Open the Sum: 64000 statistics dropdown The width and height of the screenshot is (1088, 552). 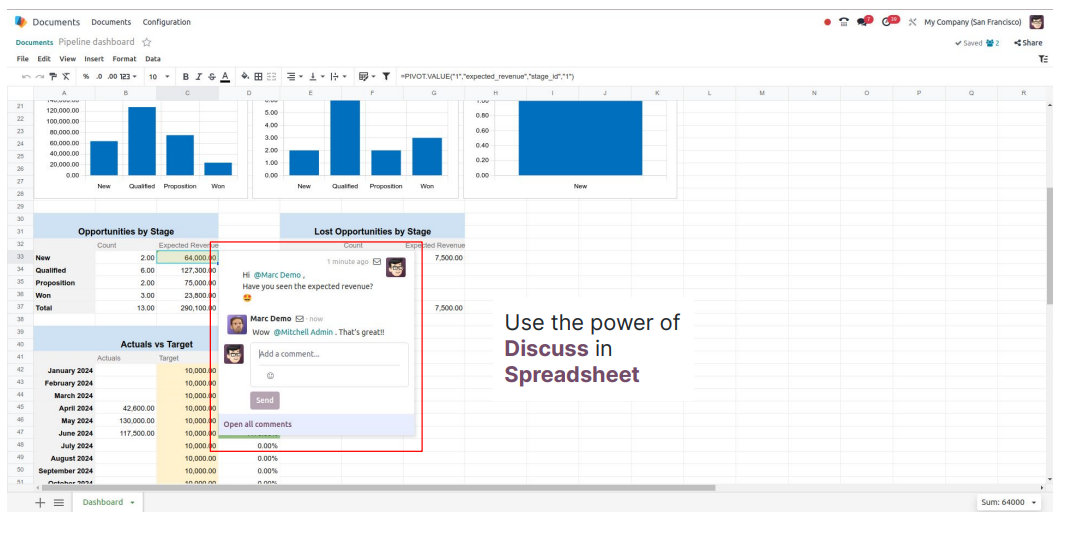[1008, 503]
